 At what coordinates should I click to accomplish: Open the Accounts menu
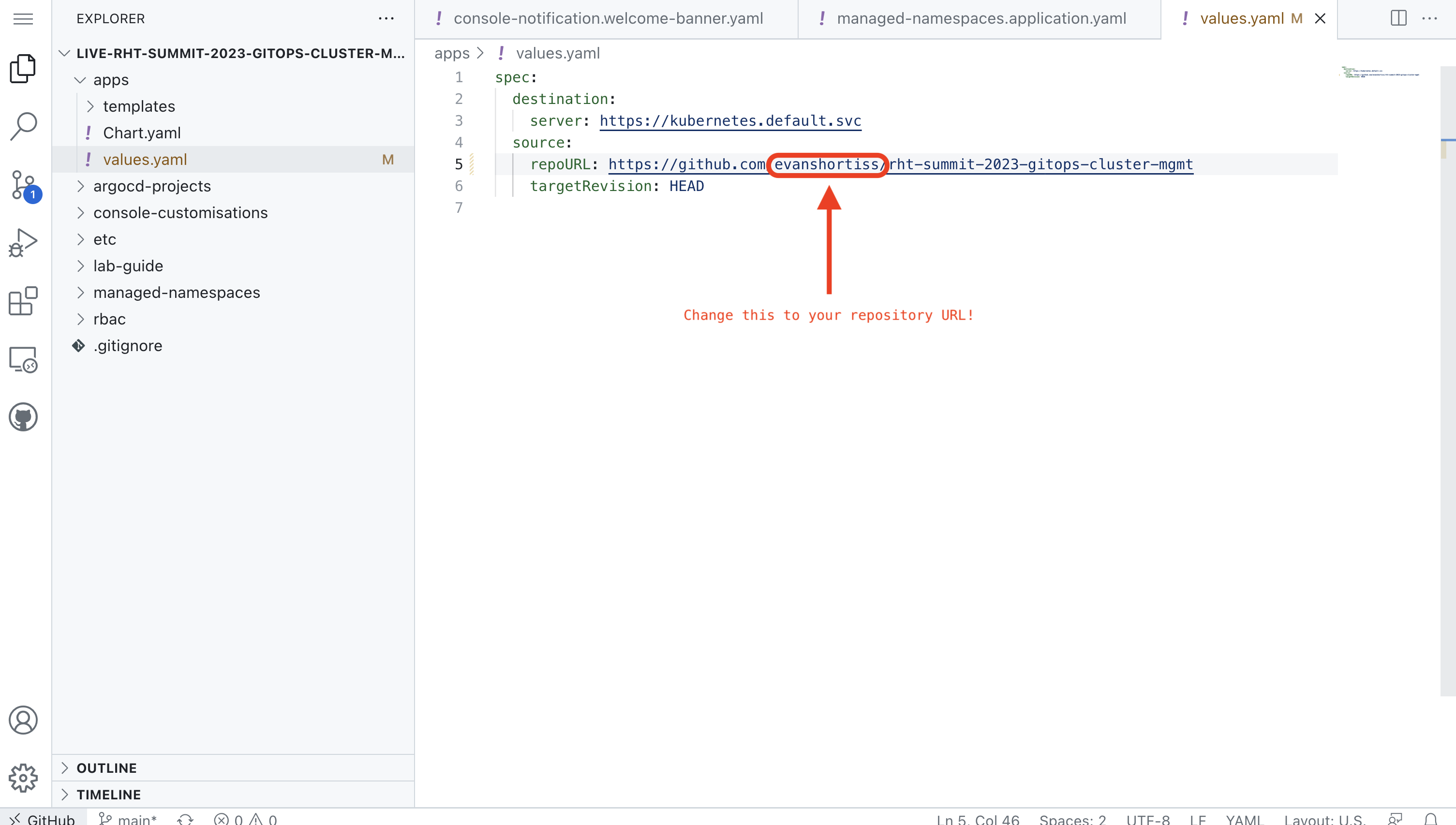(23, 720)
